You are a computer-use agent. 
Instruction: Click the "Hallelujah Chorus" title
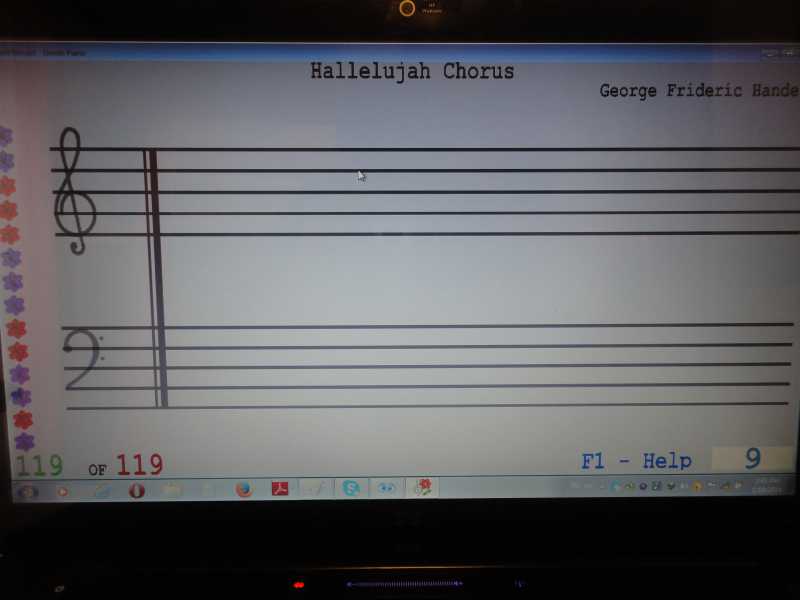coord(412,71)
